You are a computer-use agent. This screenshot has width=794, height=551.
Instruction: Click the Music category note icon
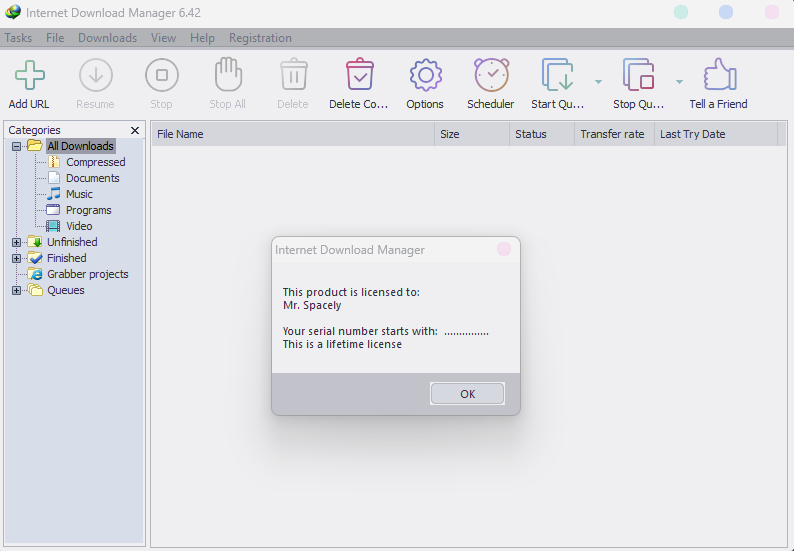pos(54,194)
